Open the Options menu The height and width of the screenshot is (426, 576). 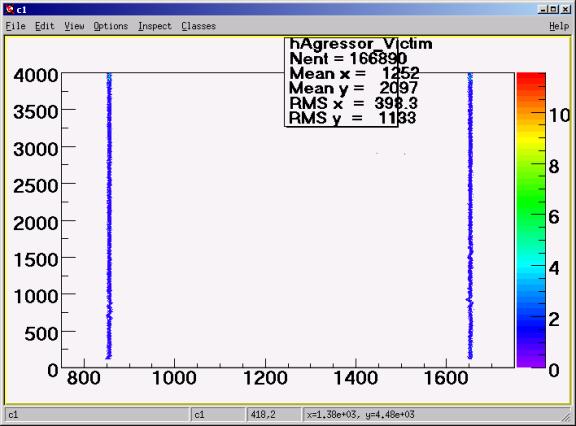click(111, 26)
